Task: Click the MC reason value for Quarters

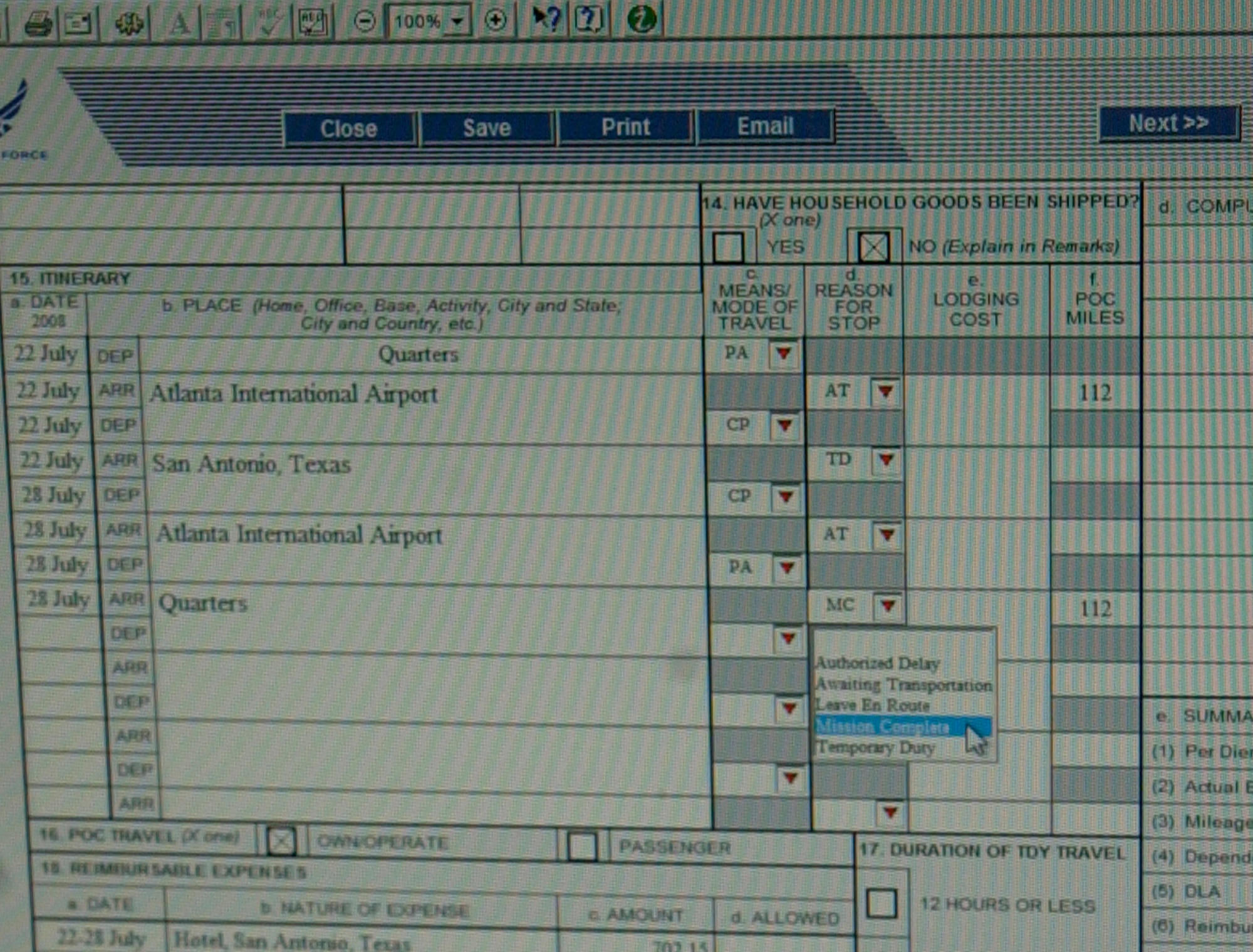Action: click(840, 604)
